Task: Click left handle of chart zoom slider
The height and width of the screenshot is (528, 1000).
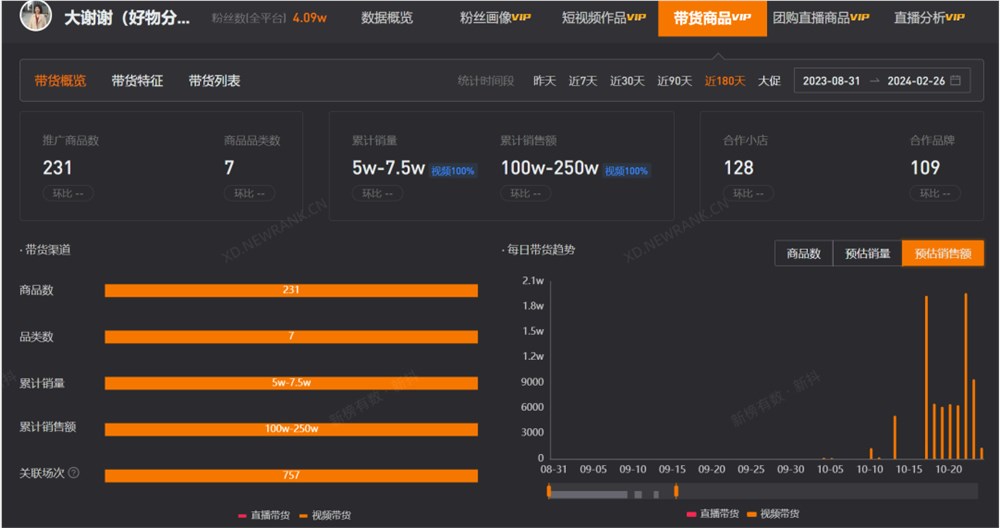Action: coord(548,491)
